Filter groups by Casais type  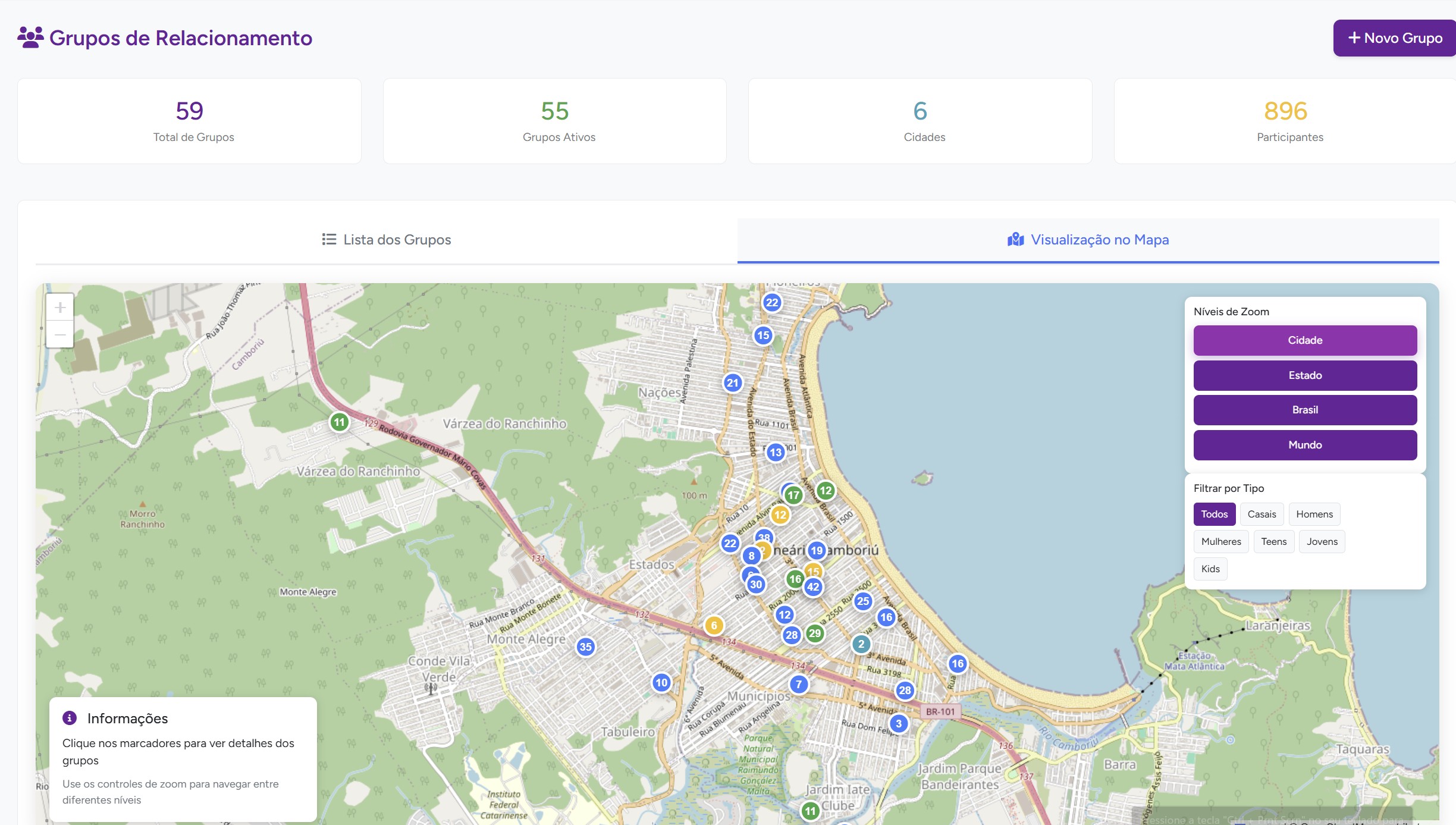coord(1262,514)
